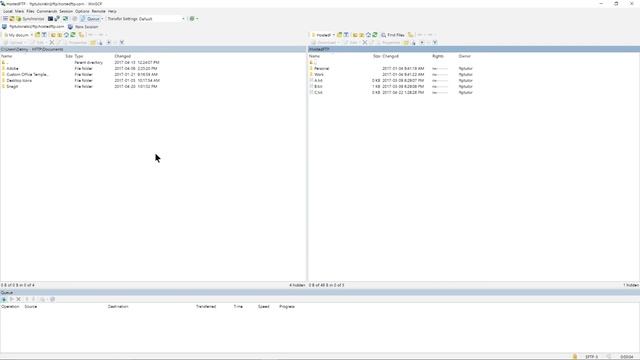
Task: Click the queue panel start icon
Action: coord(11,299)
